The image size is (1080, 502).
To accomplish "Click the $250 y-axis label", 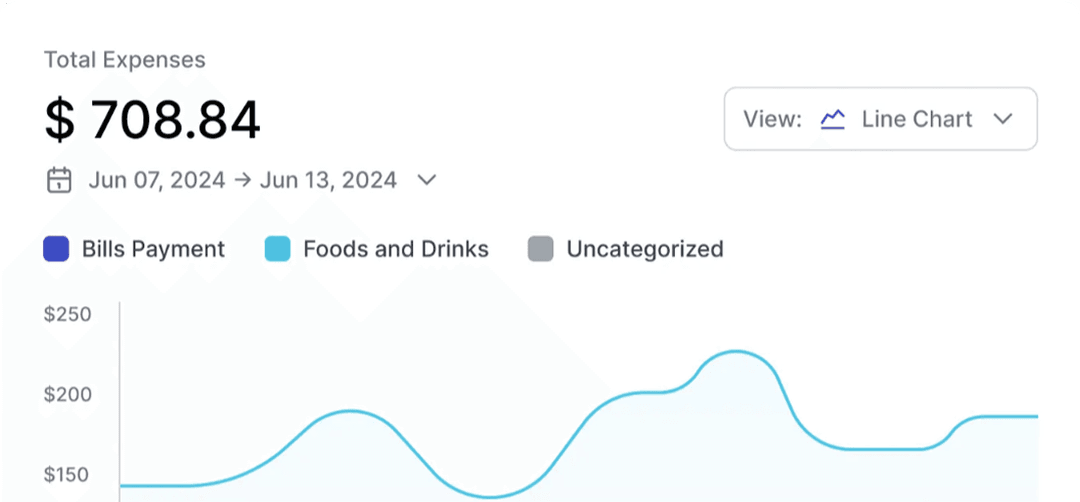I will (x=67, y=315).
